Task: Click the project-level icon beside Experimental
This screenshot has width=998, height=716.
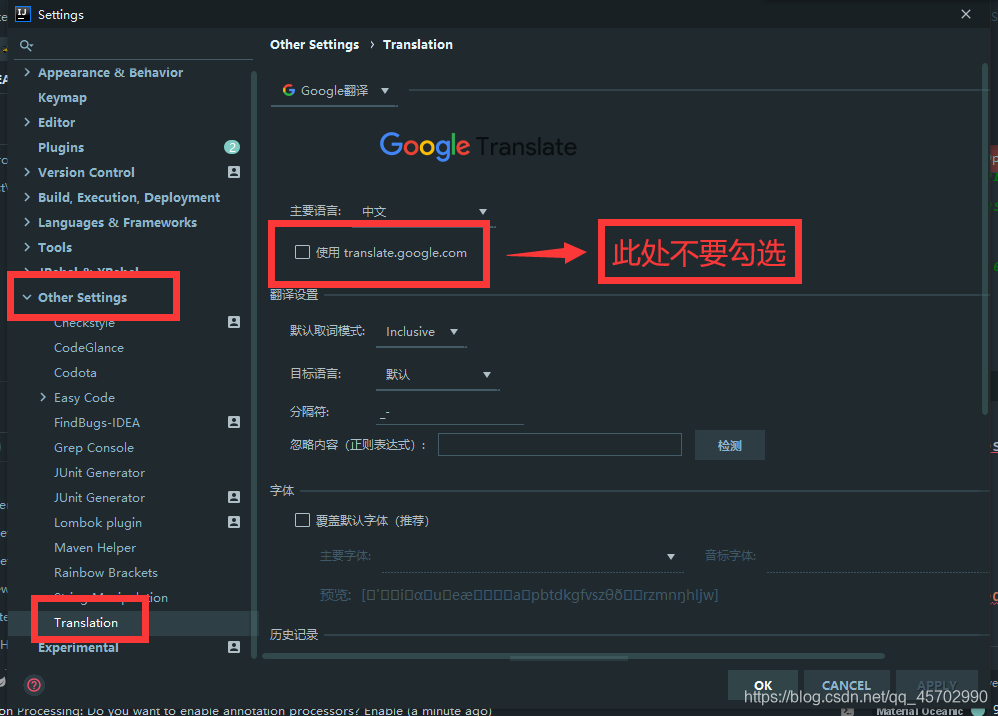Action: click(234, 647)
